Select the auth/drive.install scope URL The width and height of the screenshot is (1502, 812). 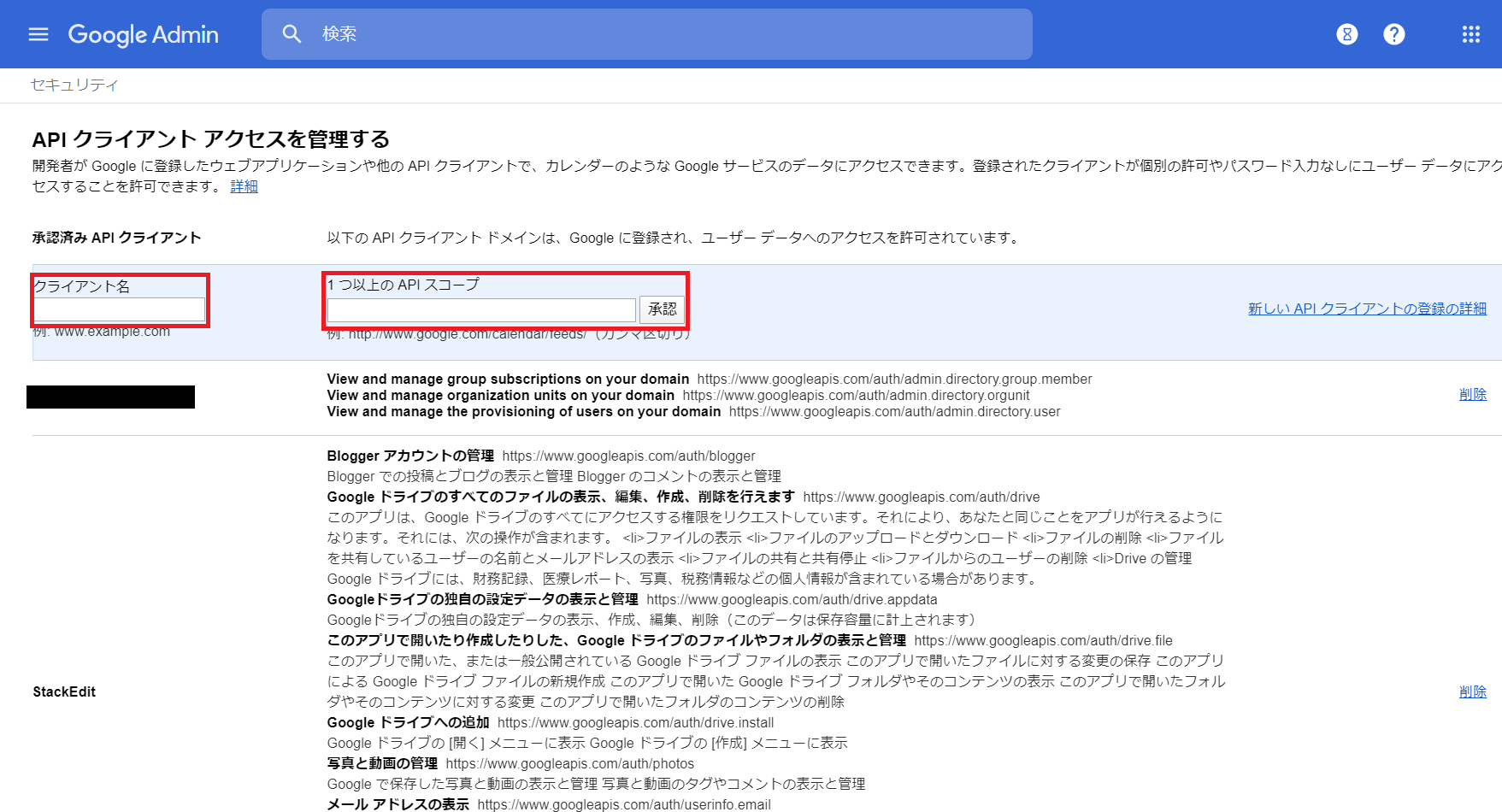point(635,722)
